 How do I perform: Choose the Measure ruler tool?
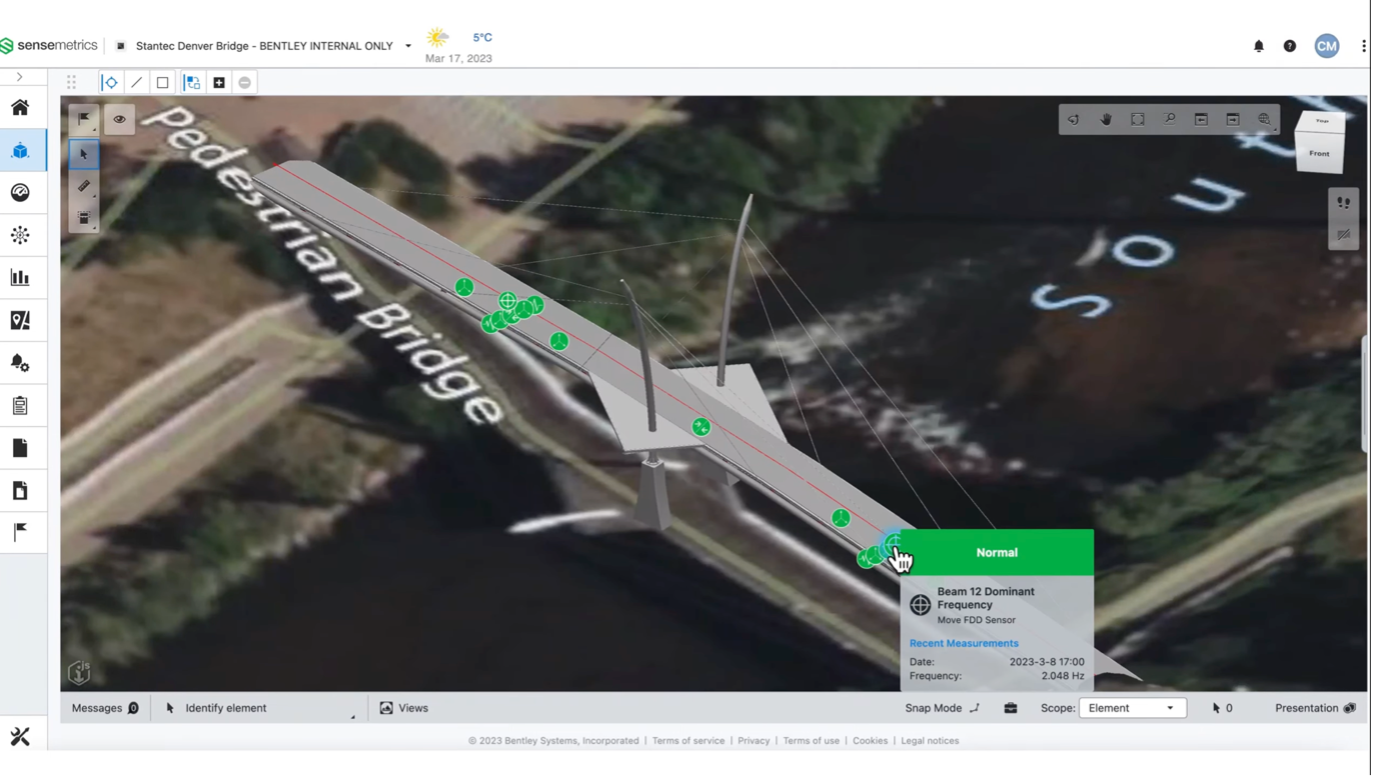[84, 186]
